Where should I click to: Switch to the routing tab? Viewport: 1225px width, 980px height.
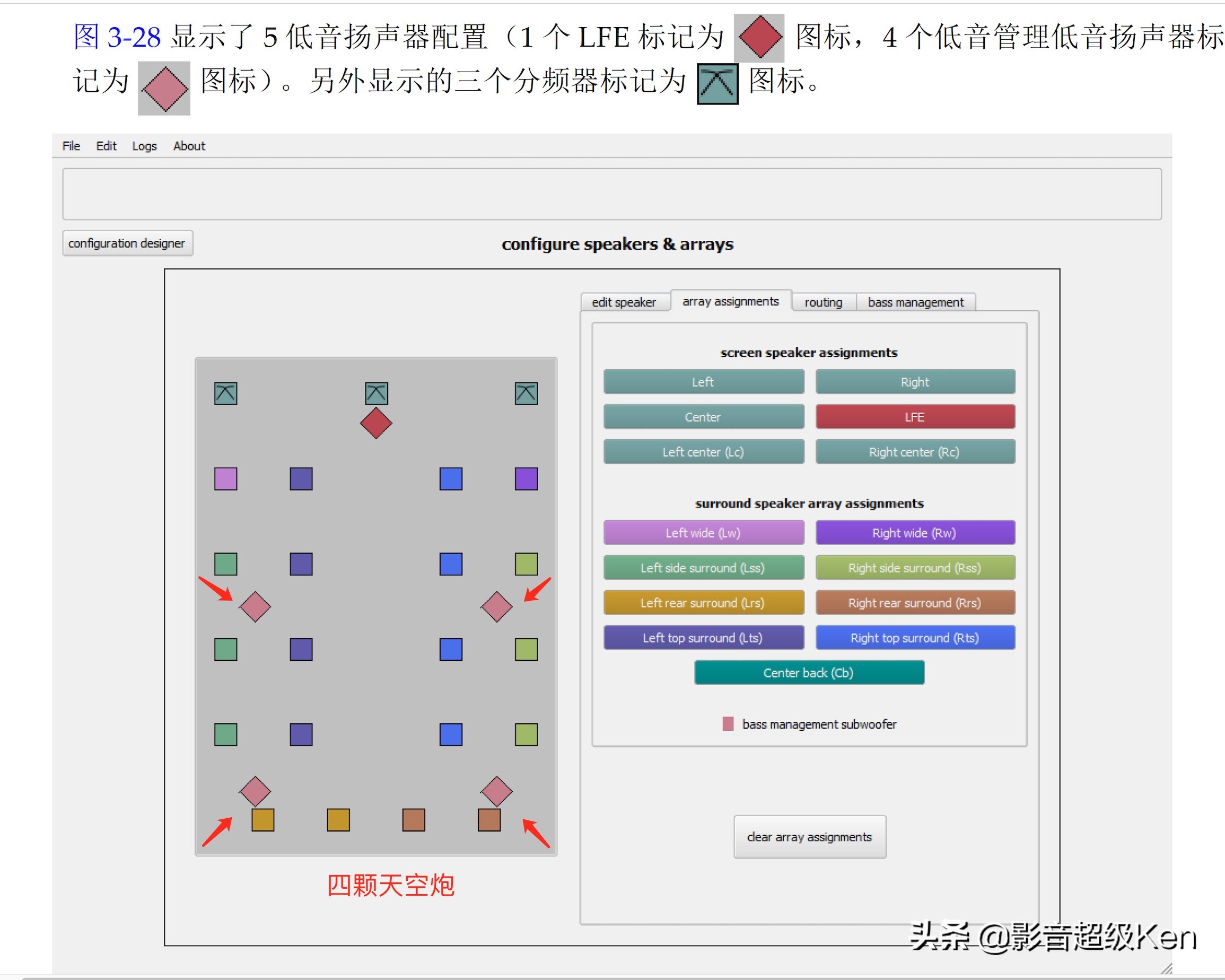point(823,302)
